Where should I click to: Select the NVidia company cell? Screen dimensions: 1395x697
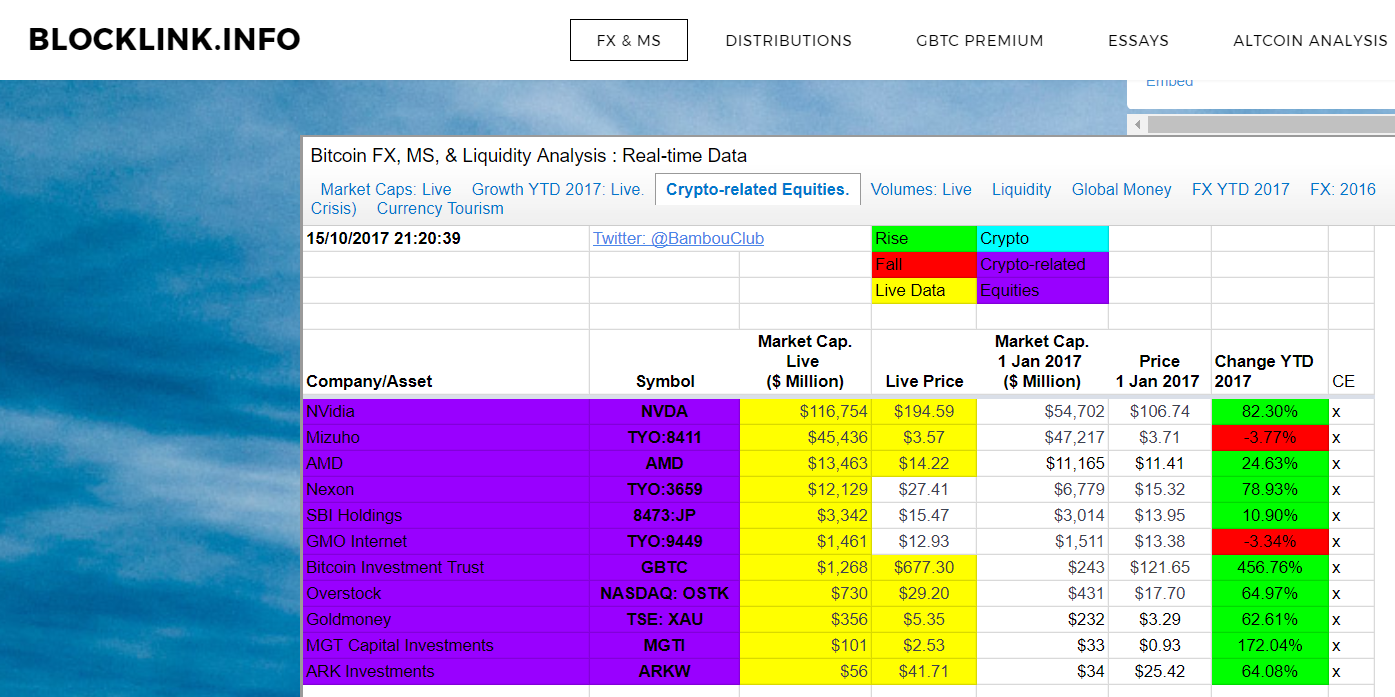tap(446, 411)
